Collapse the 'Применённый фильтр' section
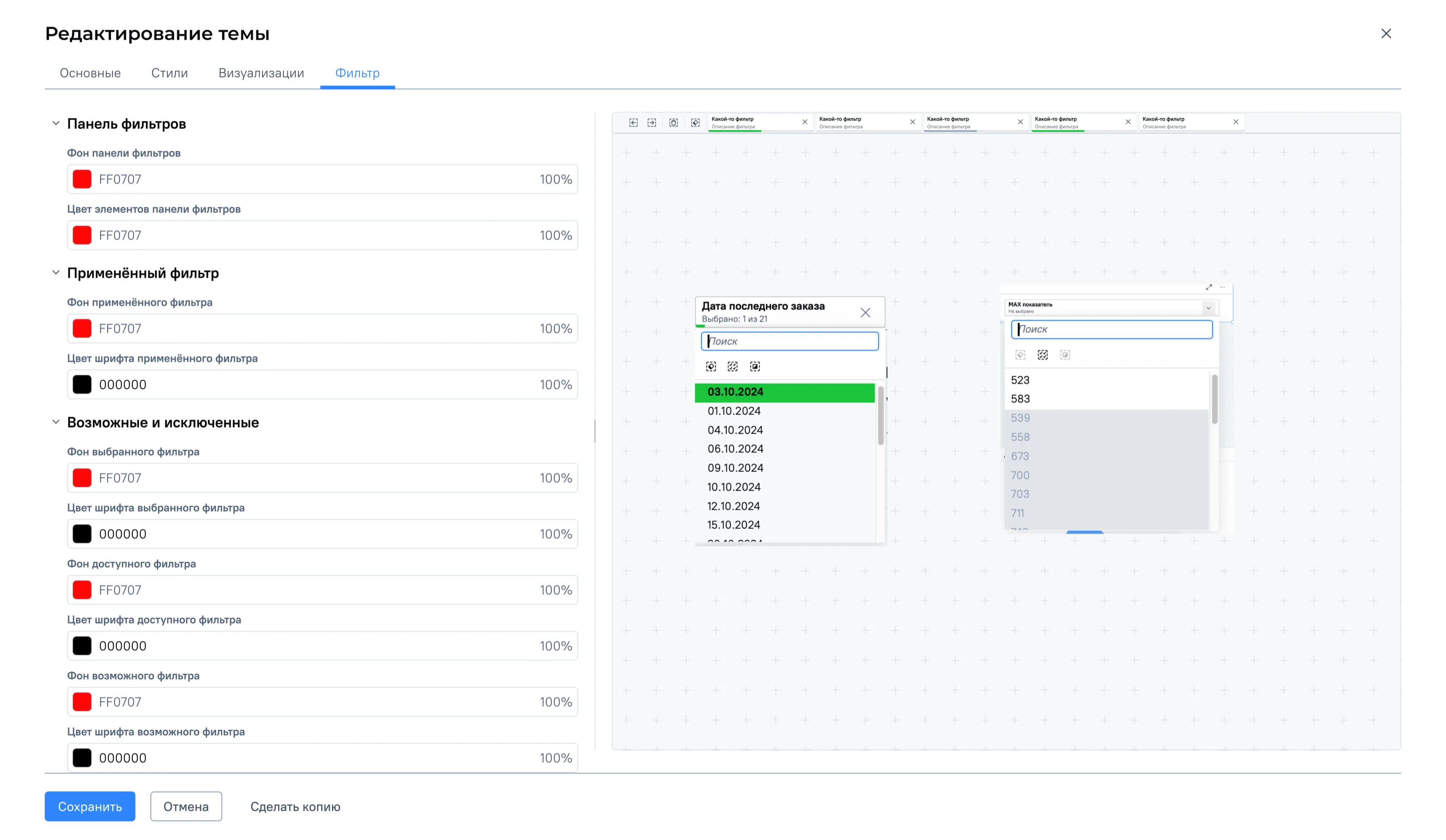Image resolution: width=1446 pixels, height=840 pixels. tap(56, 273)
